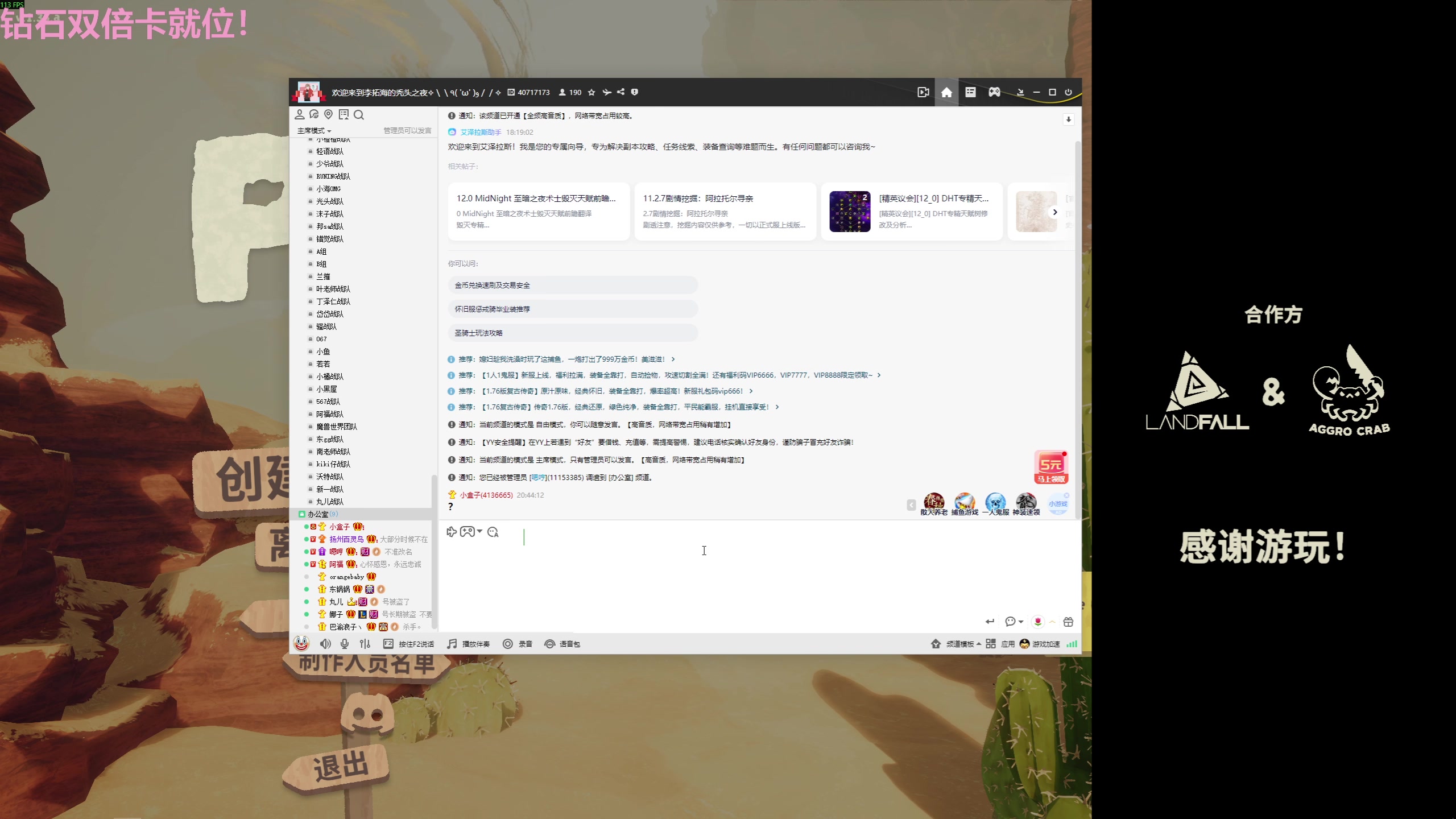The image size is (1456, 819).
Task: Favorite the channel with star icon
Action: point(591,92)
